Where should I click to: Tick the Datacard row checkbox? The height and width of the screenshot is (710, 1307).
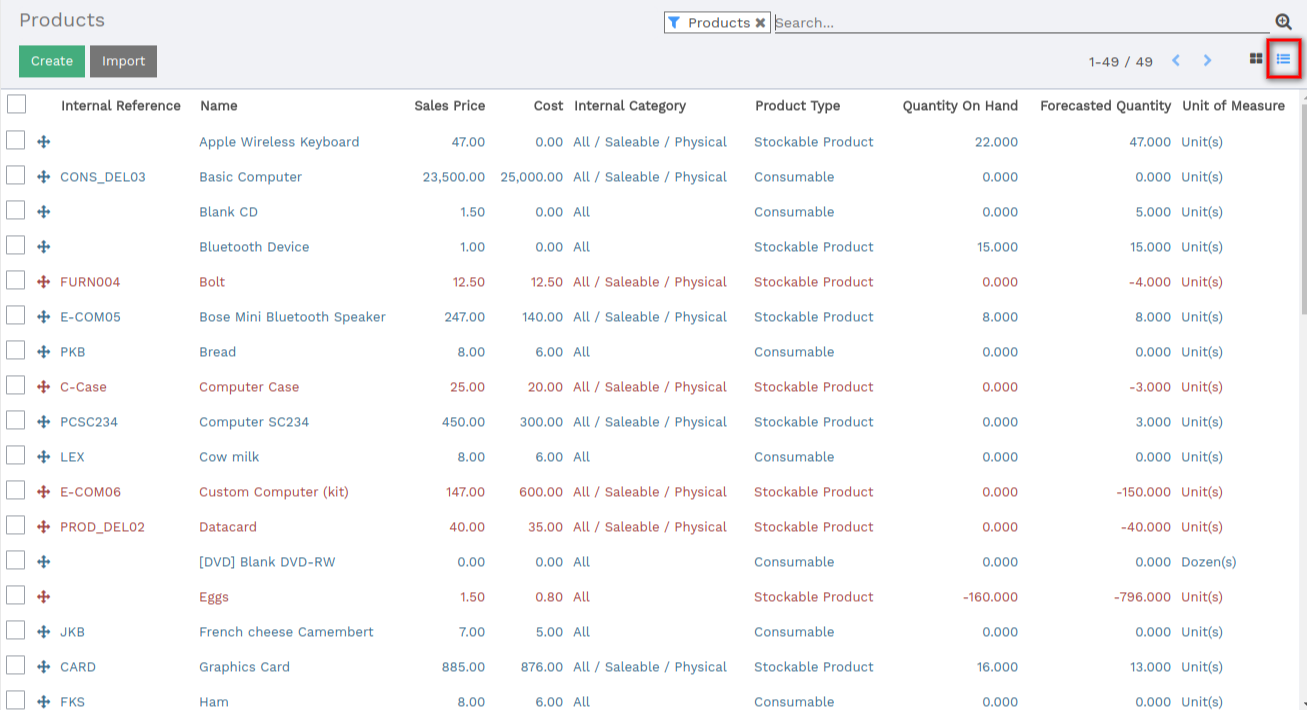coord(16,525)
